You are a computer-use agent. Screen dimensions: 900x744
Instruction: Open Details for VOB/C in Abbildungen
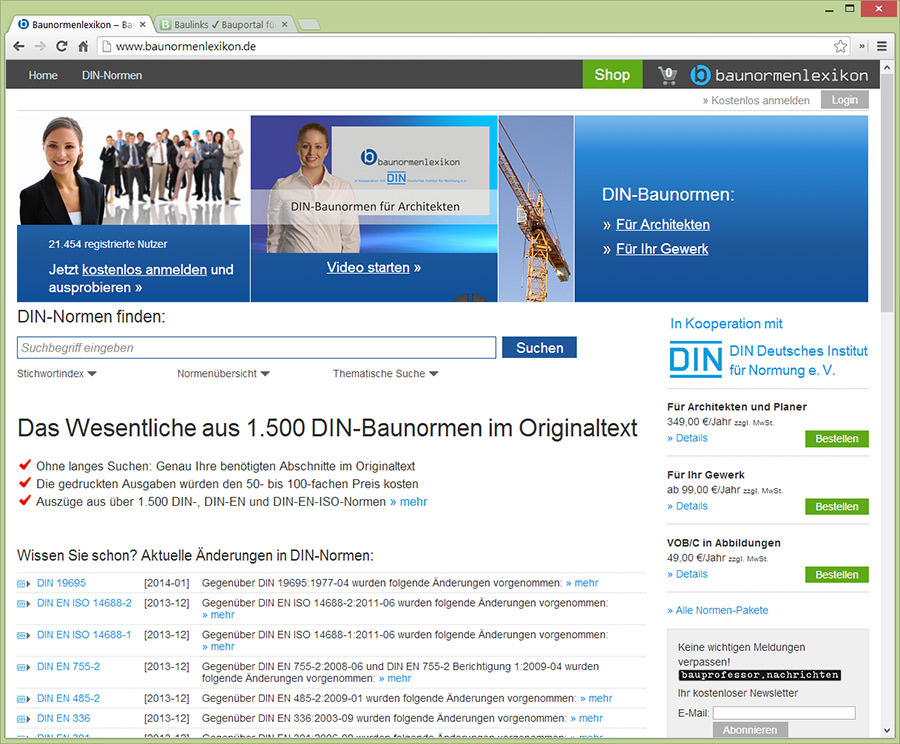point(688,574)
